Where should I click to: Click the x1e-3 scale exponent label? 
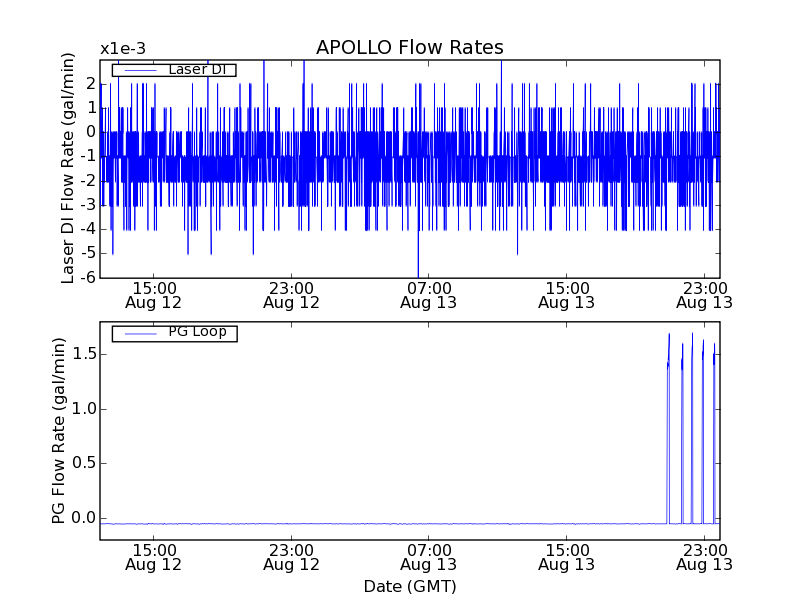click(x=122, y=49)
